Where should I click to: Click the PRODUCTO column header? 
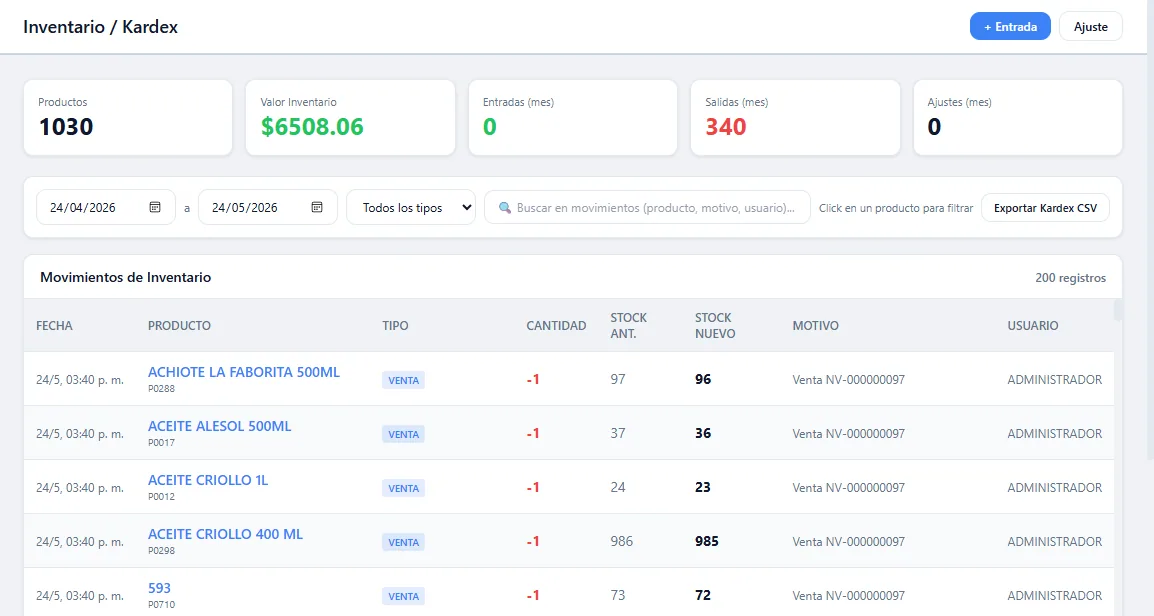coord(179,325)
